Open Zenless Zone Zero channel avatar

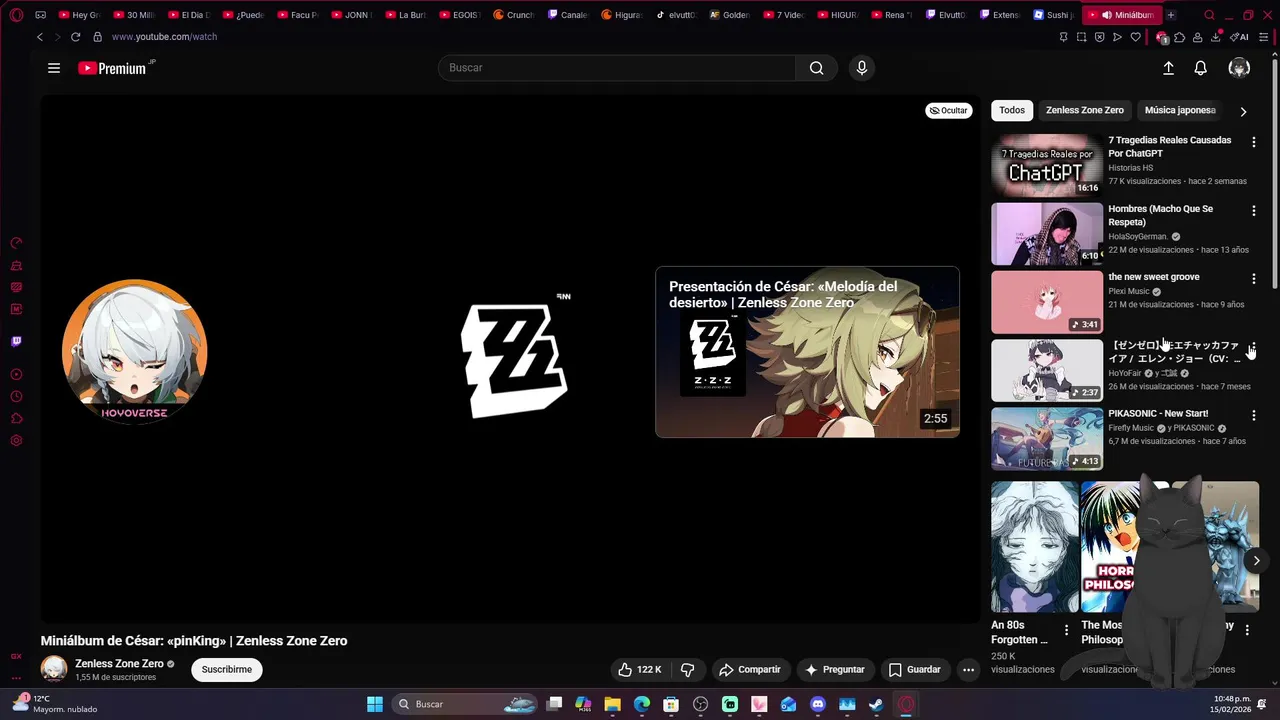[54, 669]
